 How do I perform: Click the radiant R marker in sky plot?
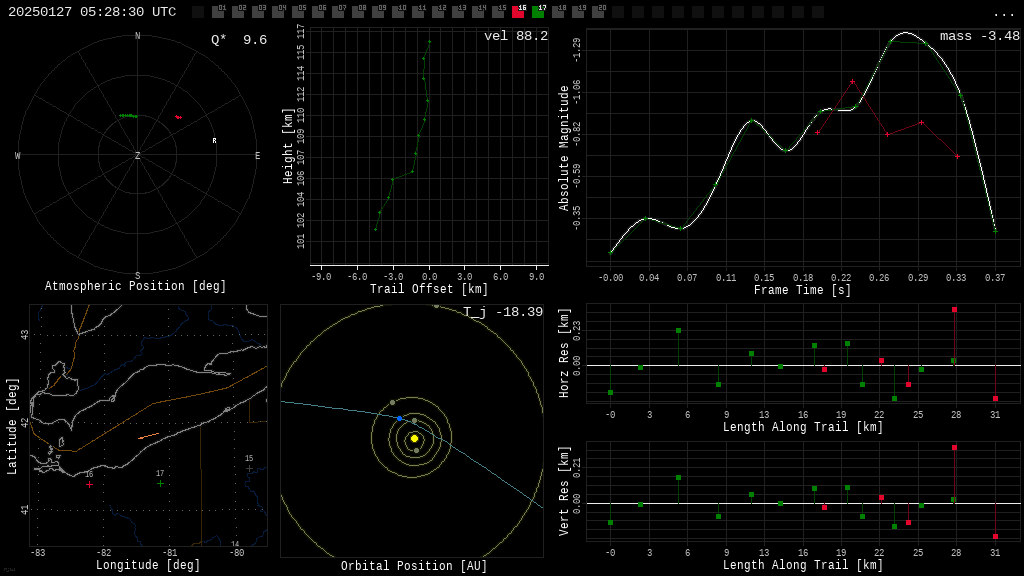pyautogui.click(x=214, y=140)
